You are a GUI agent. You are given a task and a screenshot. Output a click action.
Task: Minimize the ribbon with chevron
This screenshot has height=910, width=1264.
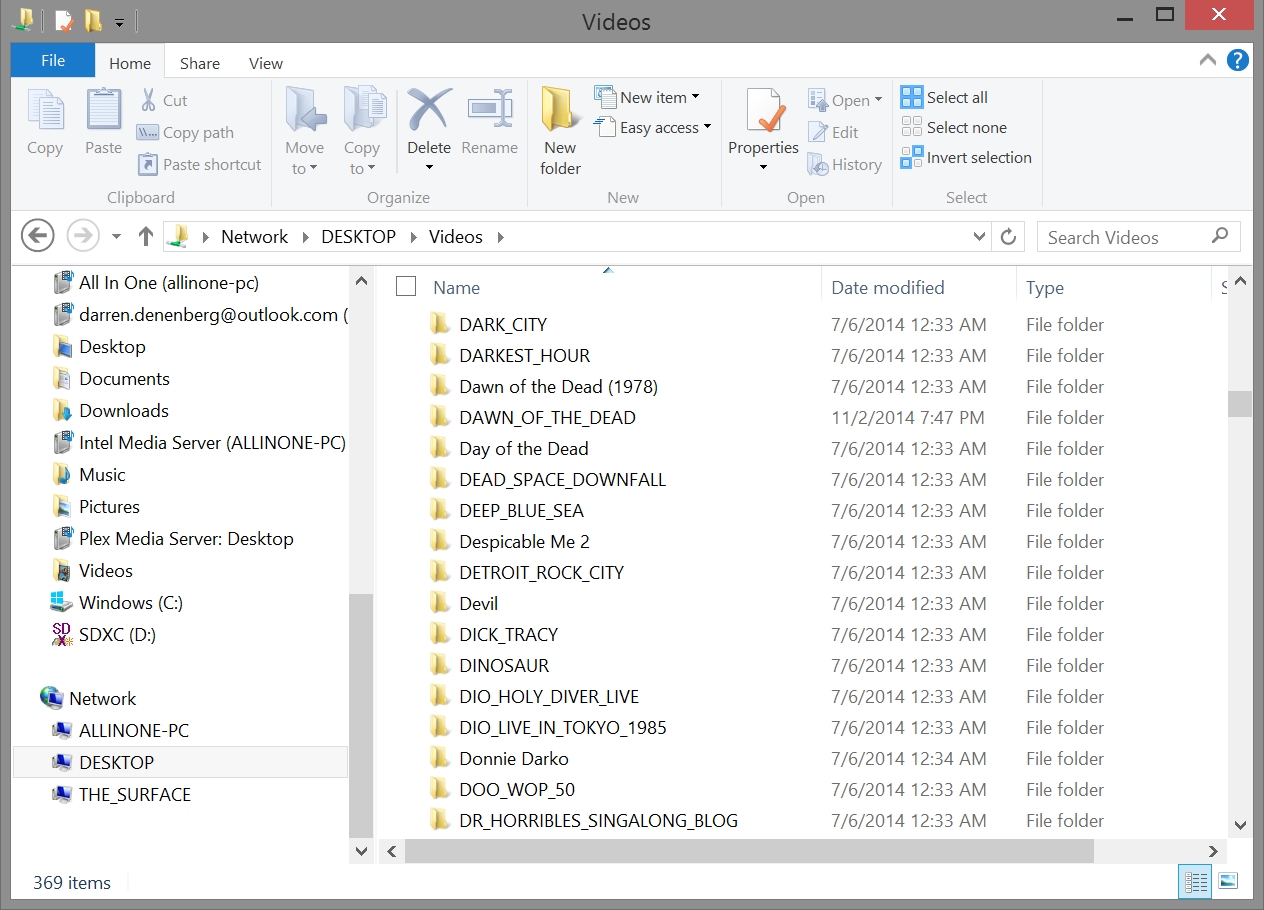click(1207, 61)
